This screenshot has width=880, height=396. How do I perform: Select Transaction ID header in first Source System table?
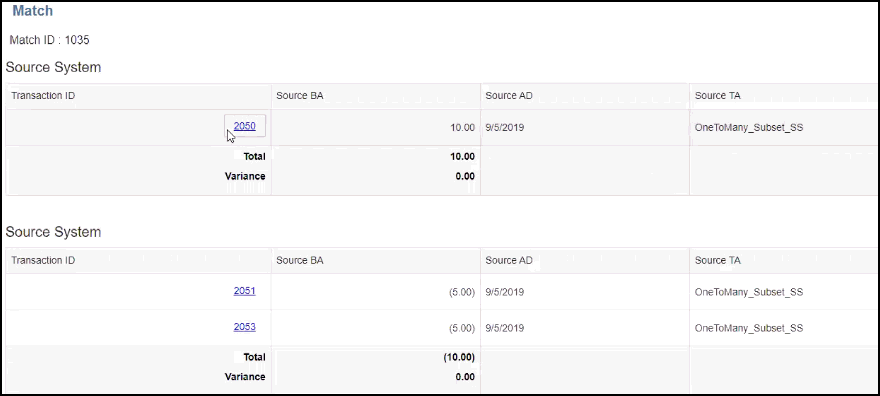tap(43, 95)
